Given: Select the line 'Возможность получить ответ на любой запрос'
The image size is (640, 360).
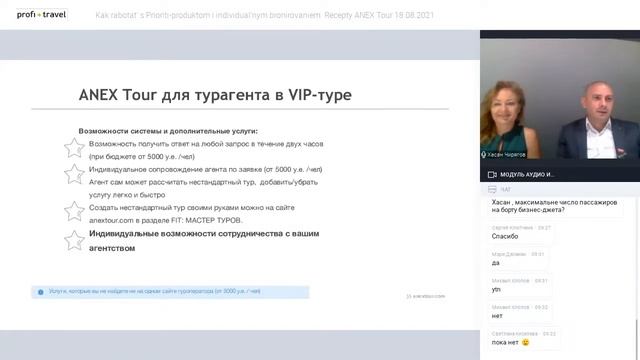Looking at the screenshot, I should pos(206,144).
